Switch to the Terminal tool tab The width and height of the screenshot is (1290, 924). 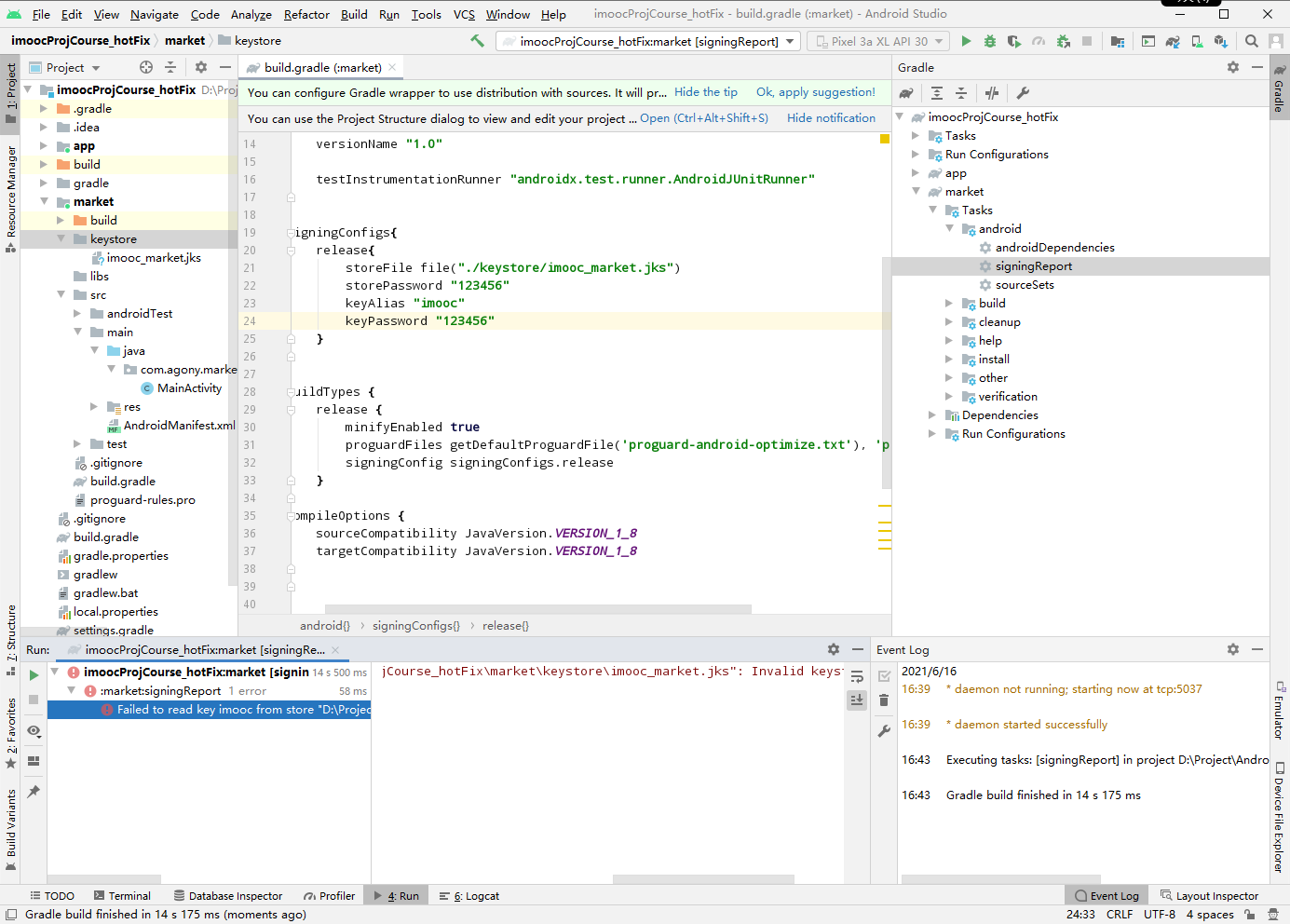(x=121, y=896)
